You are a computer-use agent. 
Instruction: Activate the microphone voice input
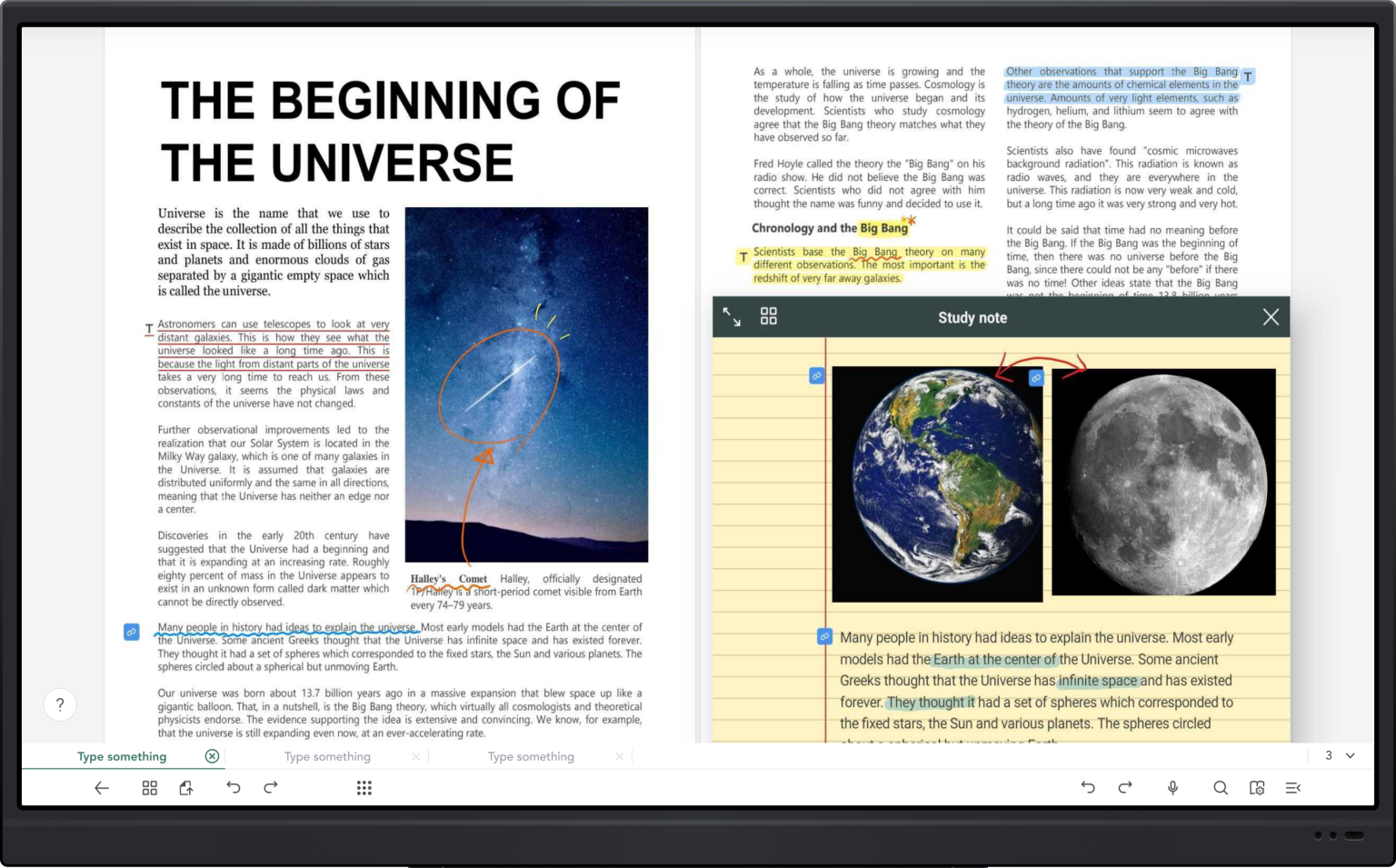[1173, 788]
